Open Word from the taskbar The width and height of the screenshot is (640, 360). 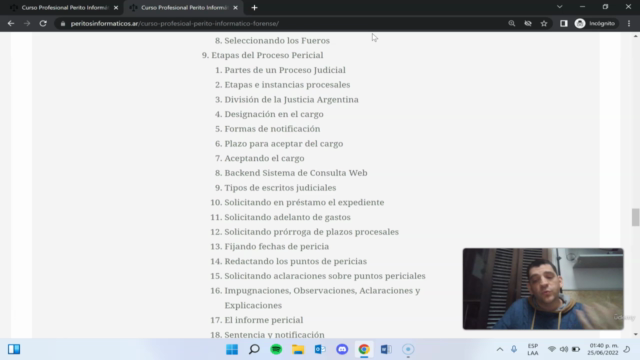386,349
